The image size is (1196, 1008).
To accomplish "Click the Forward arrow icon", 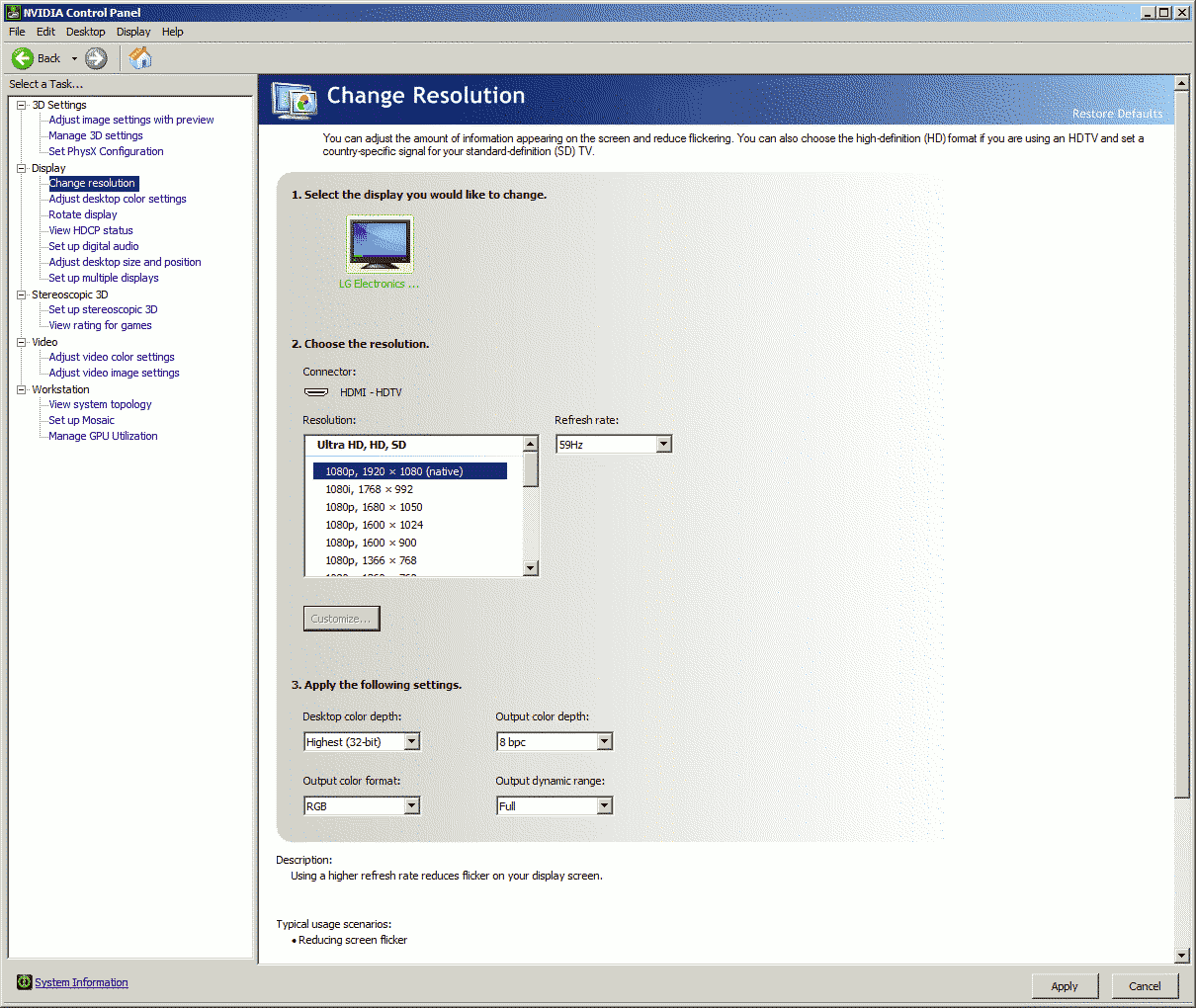I will tap(96, 58).
